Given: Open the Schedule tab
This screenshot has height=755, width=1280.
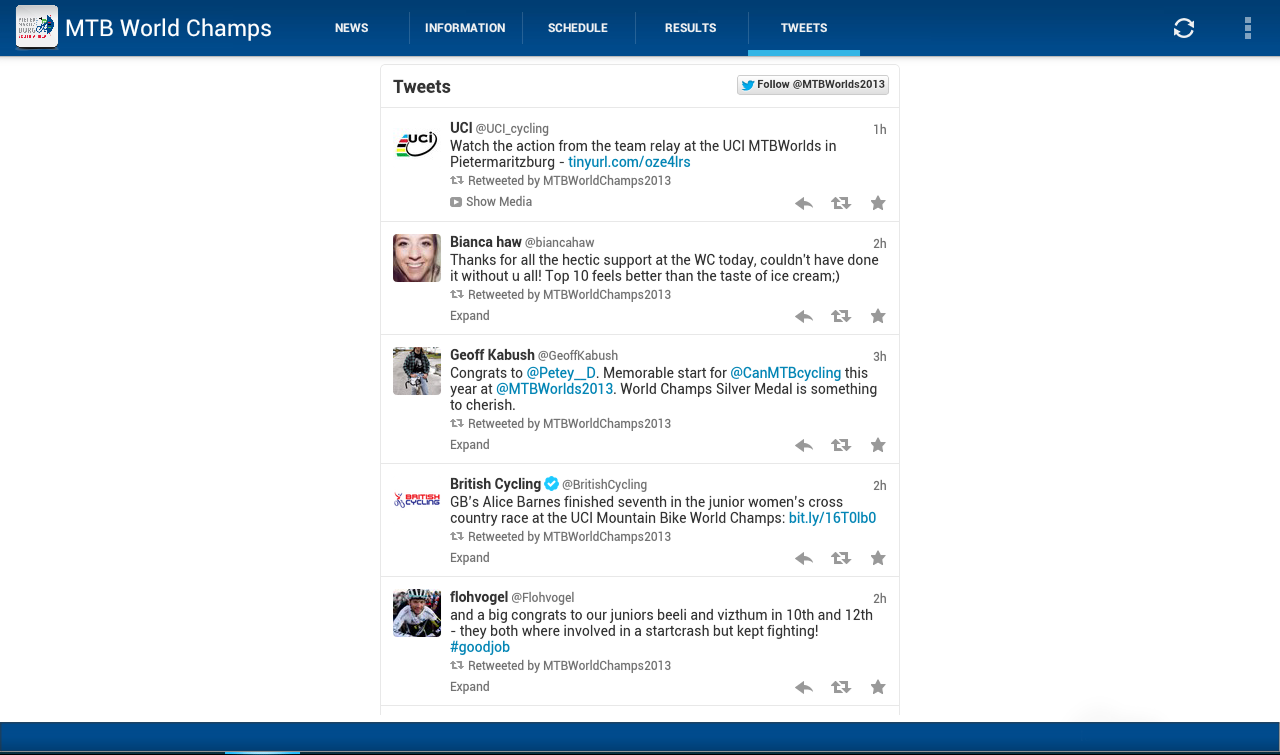Looking at the screenshot, I should pyautogui.click(x=578, y=28).
